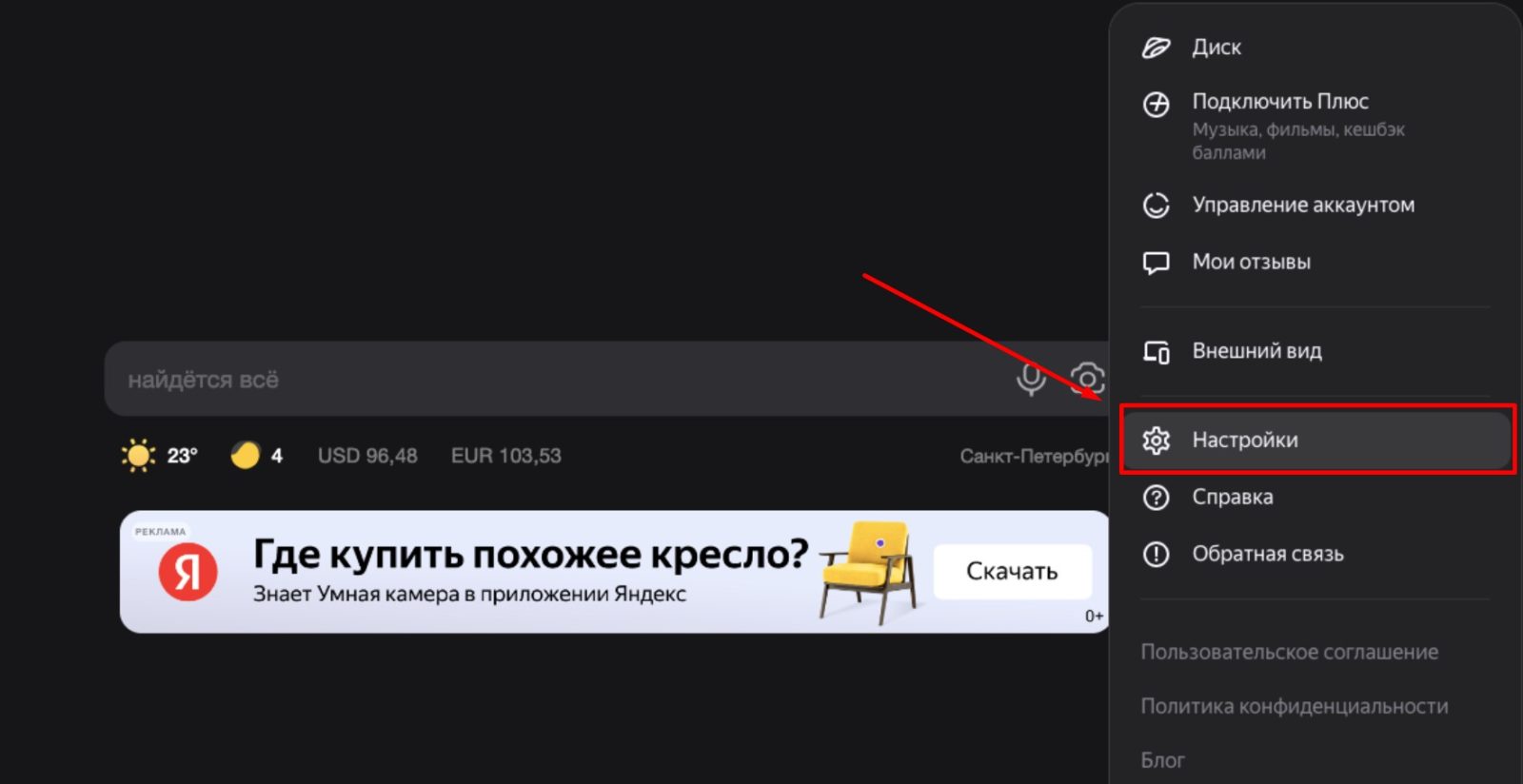
Task: Click the Внешний вид devices icon
Action: [1156, 352]
